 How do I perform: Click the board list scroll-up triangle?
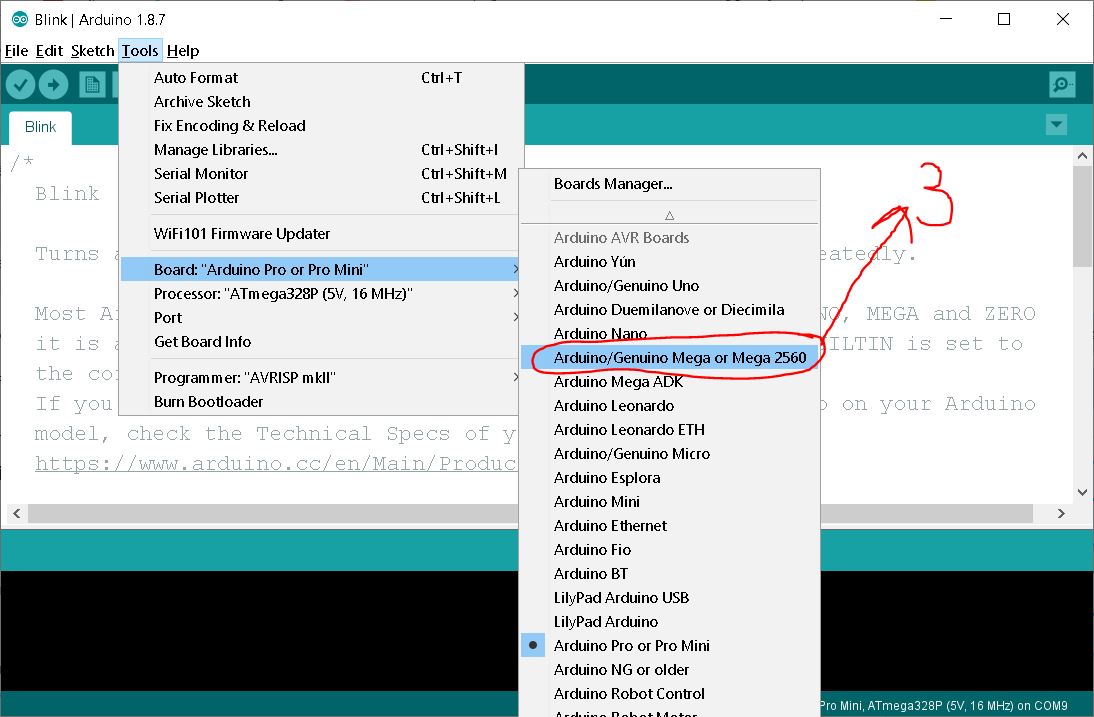click(670, 216)
